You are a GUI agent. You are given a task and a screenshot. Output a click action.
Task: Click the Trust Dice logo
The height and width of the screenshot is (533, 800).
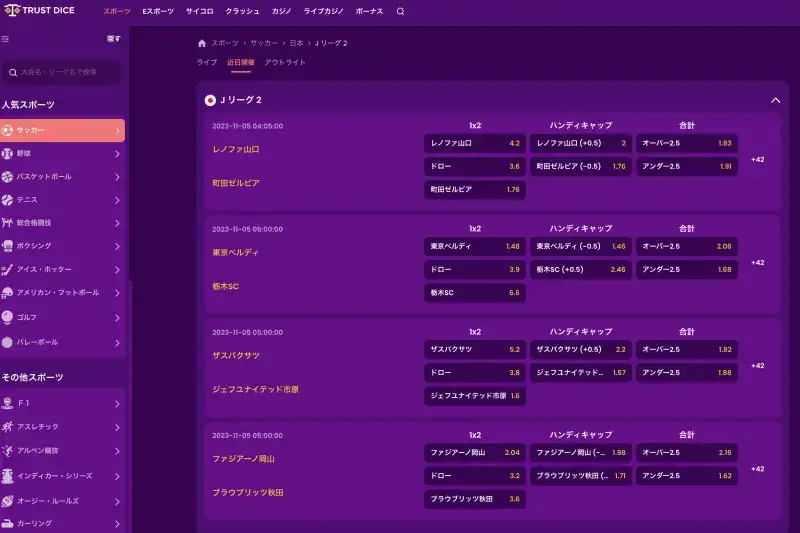click(x=39, y=10)
